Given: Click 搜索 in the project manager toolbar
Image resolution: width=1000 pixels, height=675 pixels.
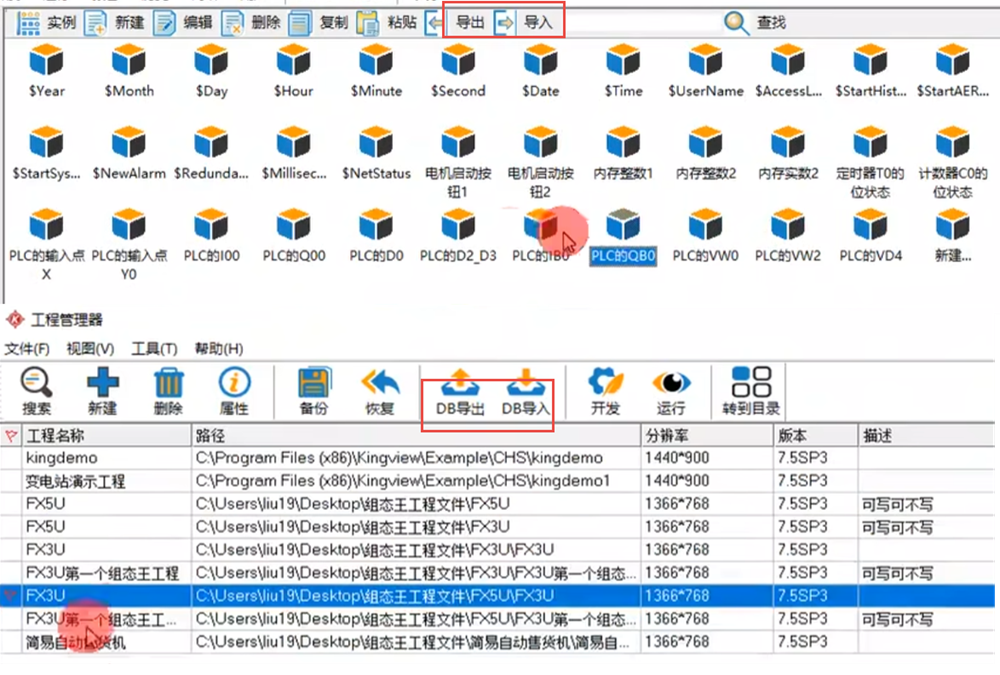Looking at the screenshot, I should (x=36, y=392).
